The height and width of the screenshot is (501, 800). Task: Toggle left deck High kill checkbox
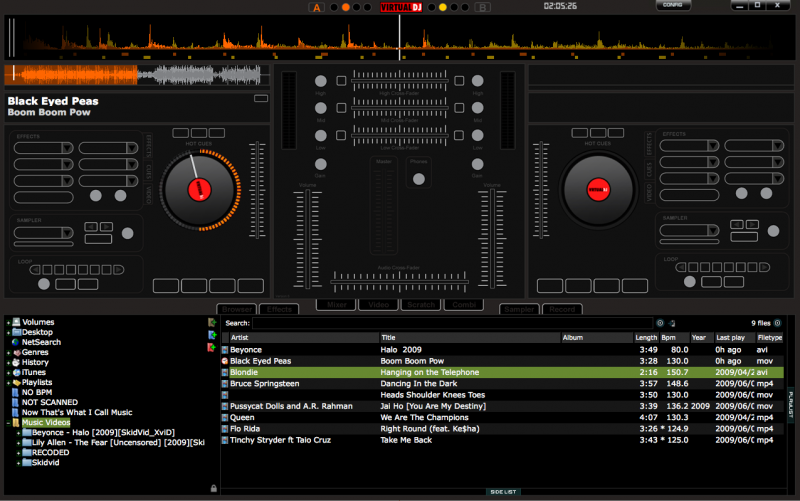coord(341,81)
